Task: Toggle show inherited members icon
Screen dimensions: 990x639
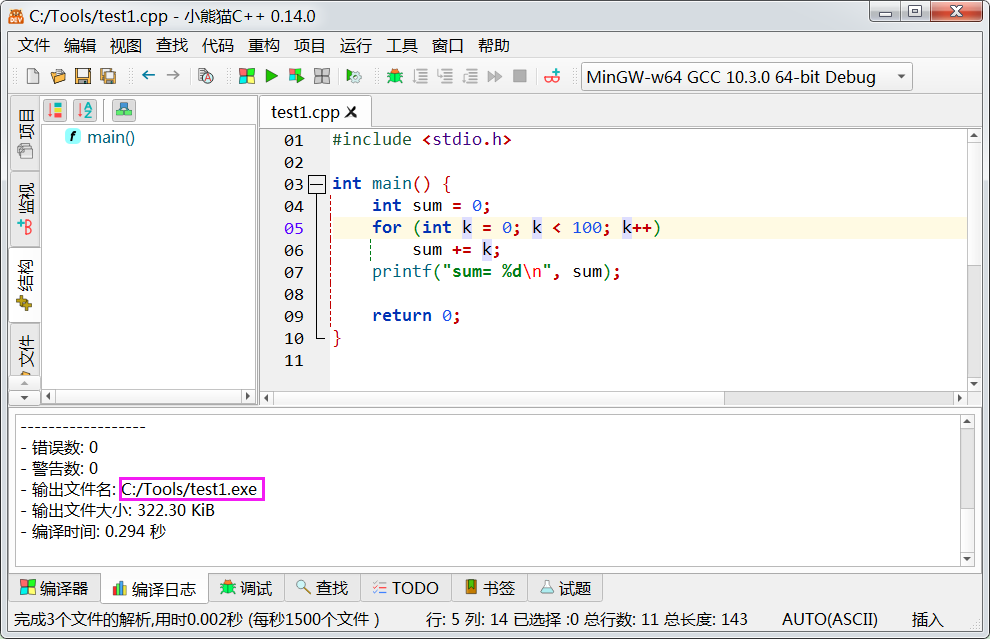Action: pos(124,110)
